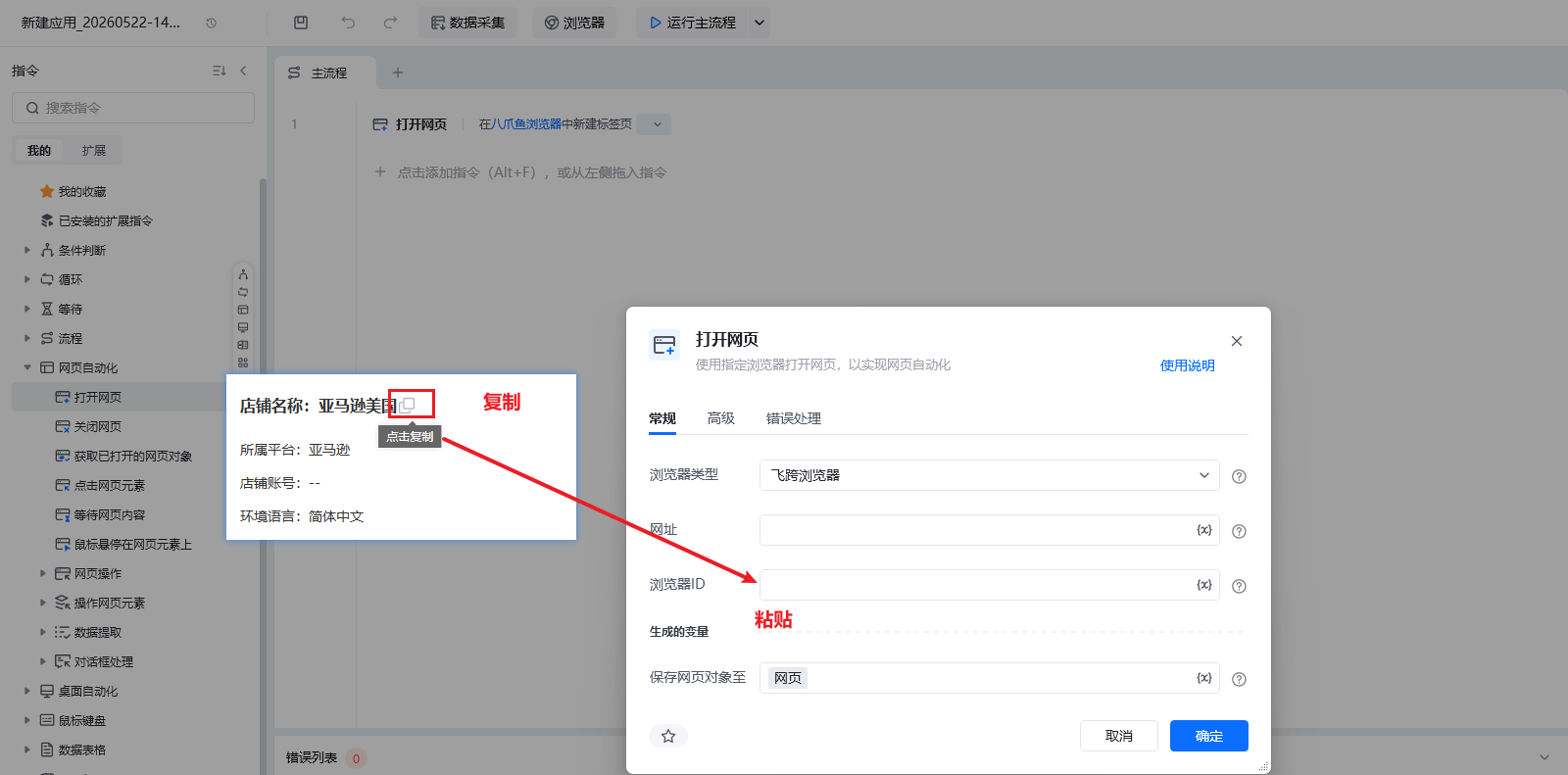Click the copy icon next to 店铺名称 亚马逊美国
Image resolution: width=1568 pixels, height=775 pixels.
(408, 405)
